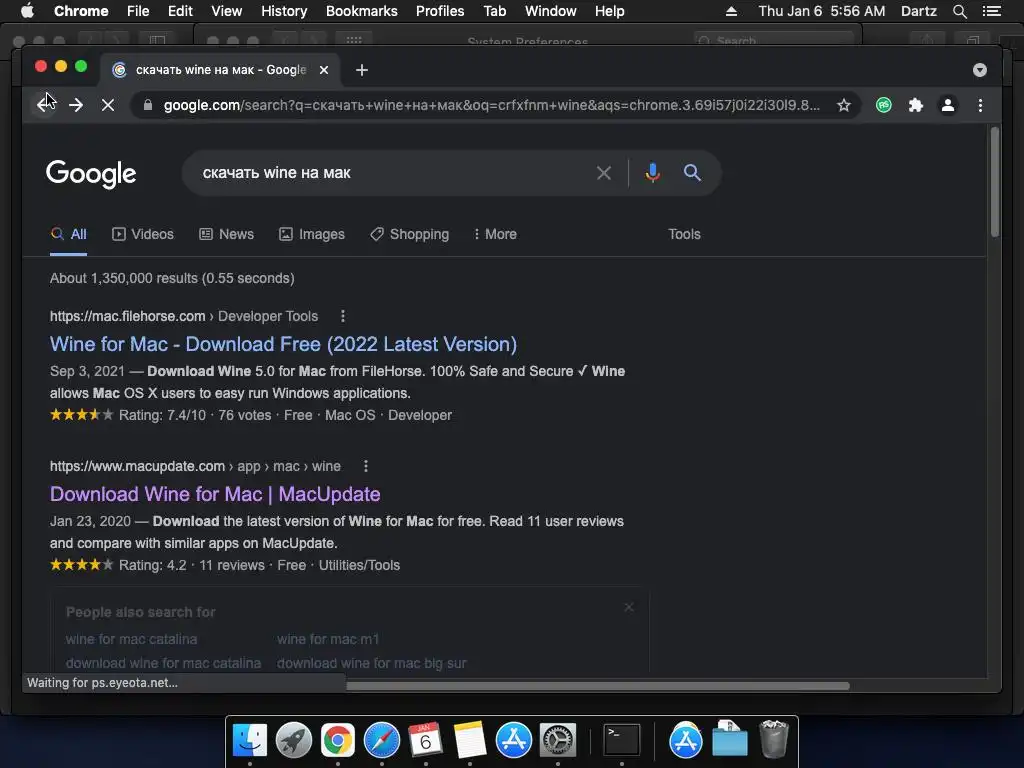Viewport: 1024px width, 768px height.
Task: Bookmark this page with the star icon
Action: pos(844,105)
